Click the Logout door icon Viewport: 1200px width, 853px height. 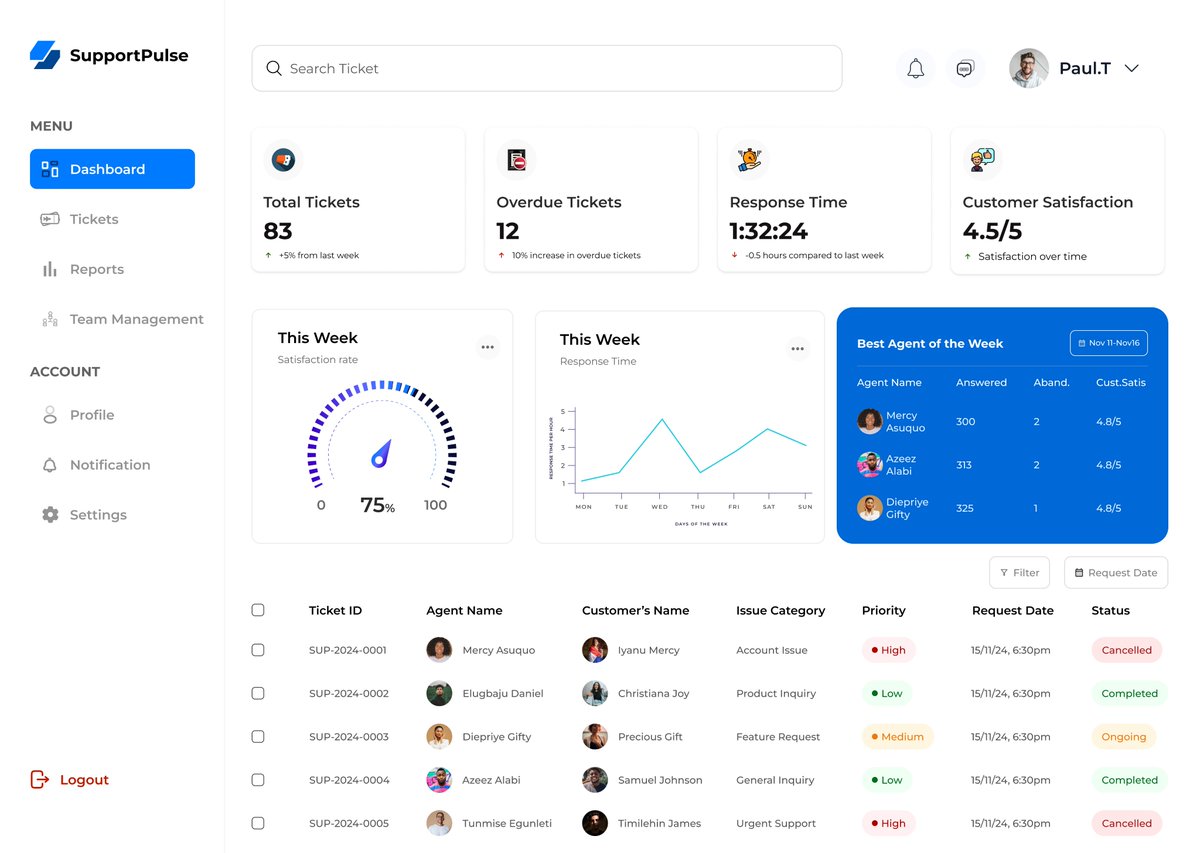pyautogui.click(x=40, y=779)
